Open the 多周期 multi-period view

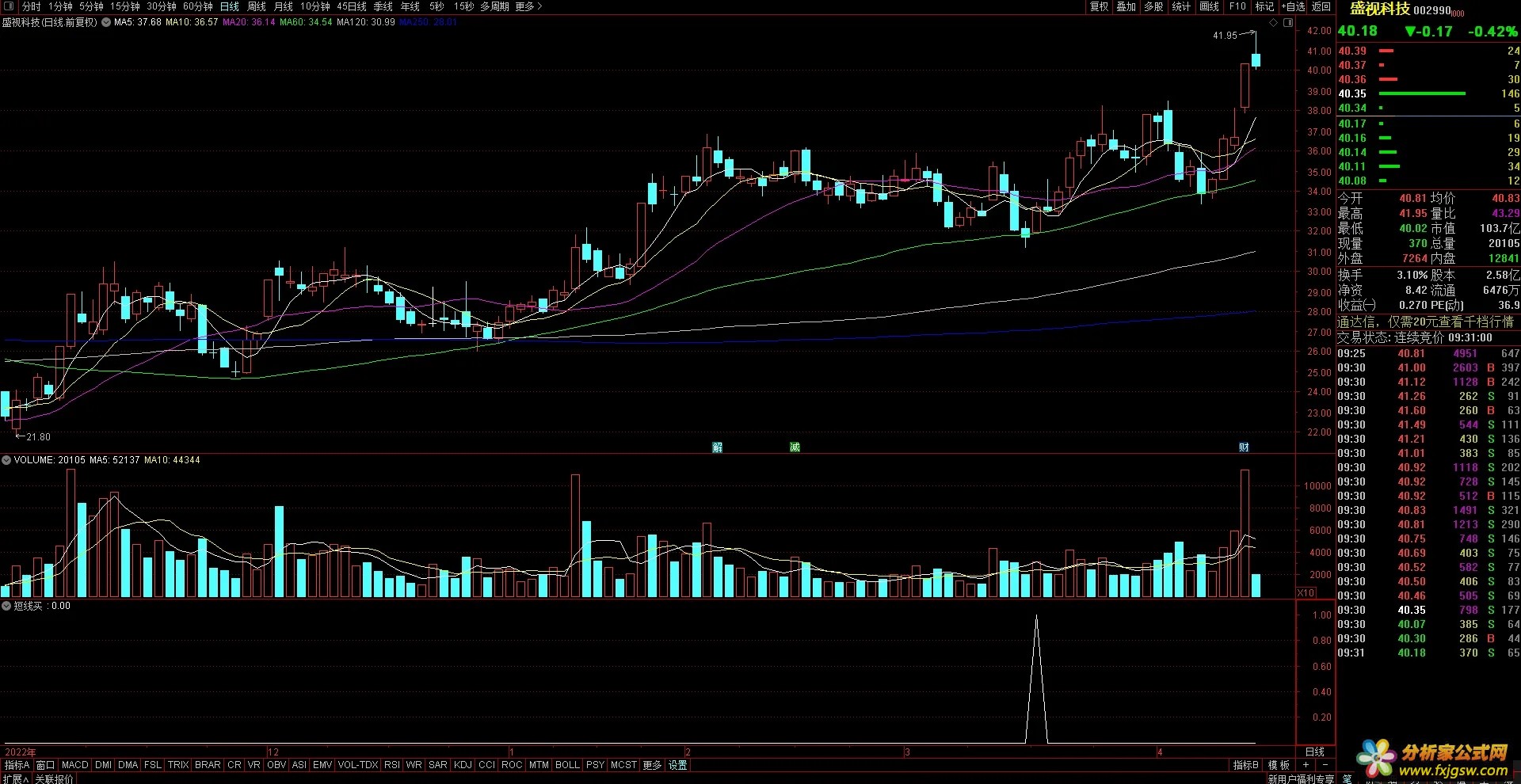[494, 6]
